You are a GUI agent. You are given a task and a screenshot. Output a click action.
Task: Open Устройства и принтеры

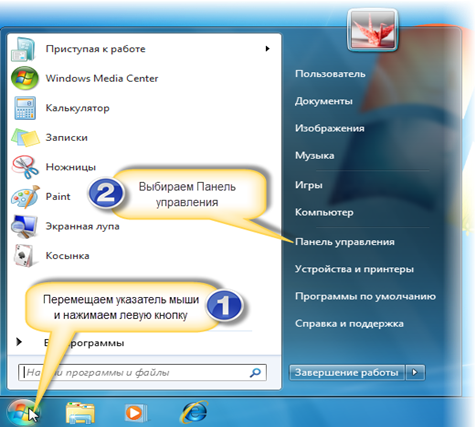click(x=354, y=269)
